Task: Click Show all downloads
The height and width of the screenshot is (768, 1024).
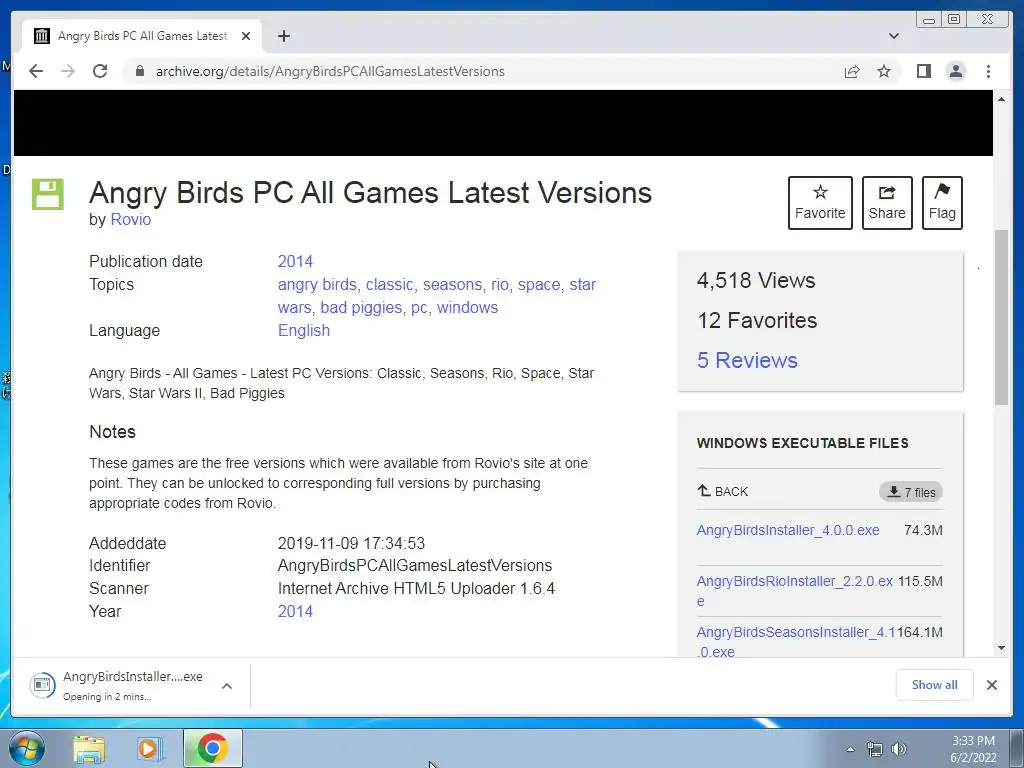Action: [x=934, y=684]
